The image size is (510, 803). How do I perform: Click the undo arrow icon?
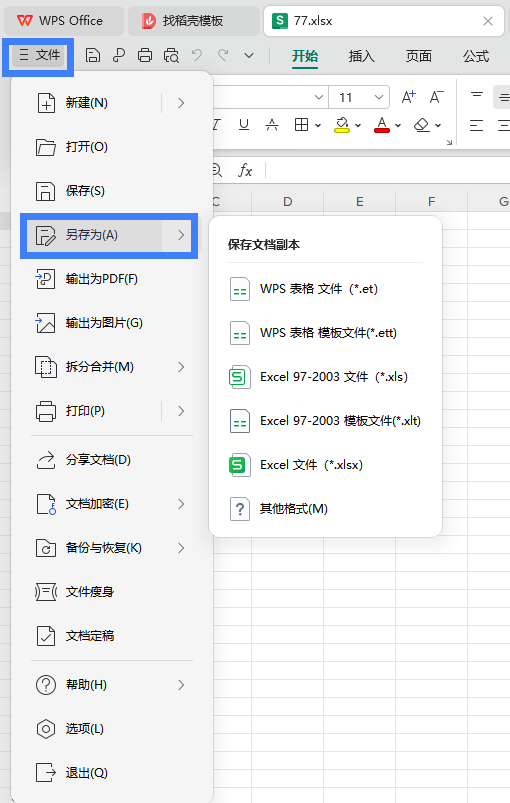[x=197, y=55]
